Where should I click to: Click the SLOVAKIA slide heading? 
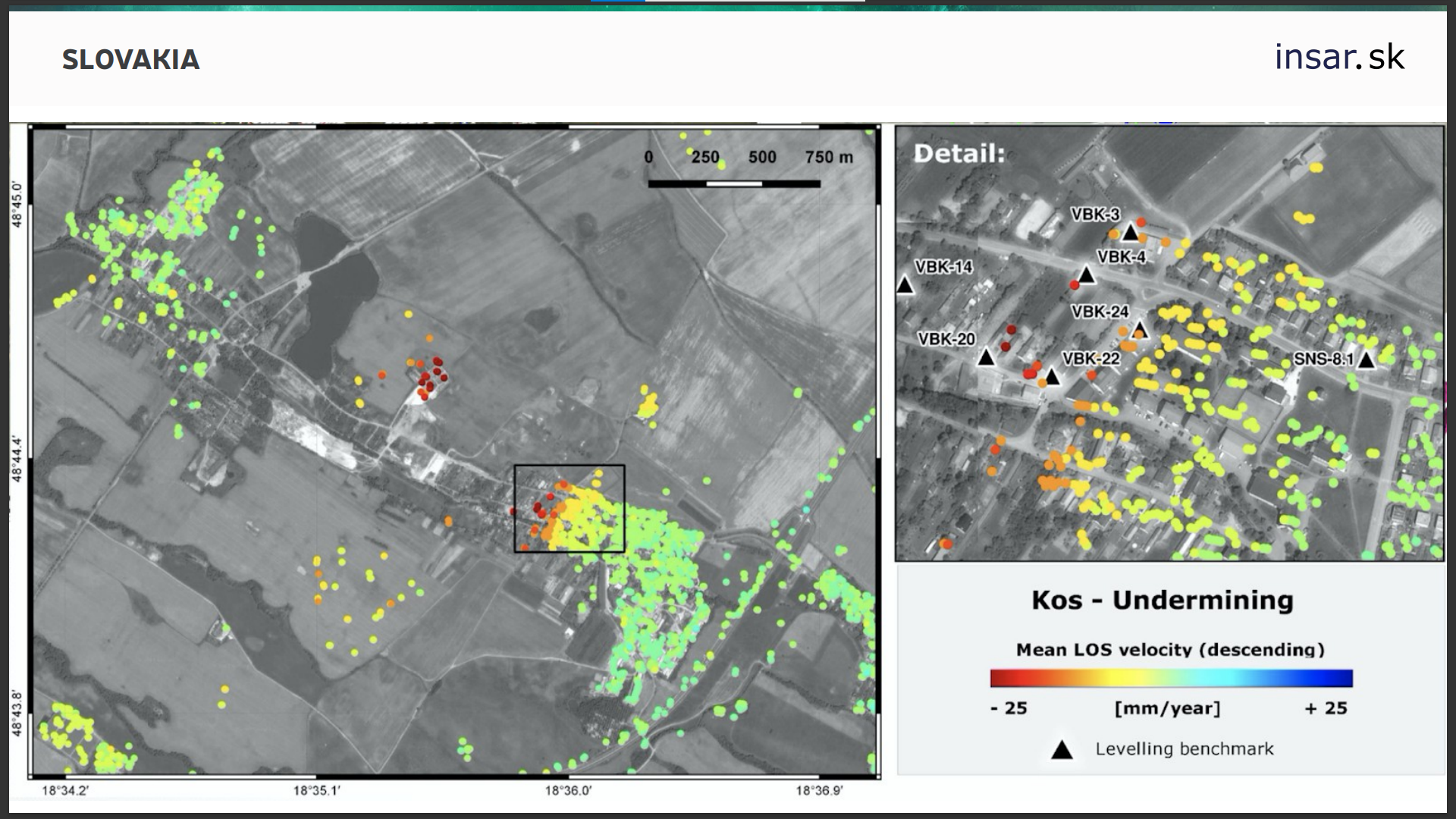click(x=130, y=60)
